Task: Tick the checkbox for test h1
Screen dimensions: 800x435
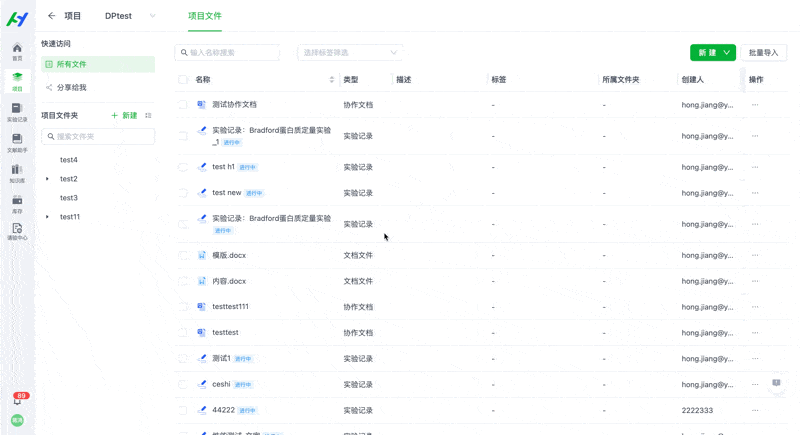Action: tap(183, 167)
